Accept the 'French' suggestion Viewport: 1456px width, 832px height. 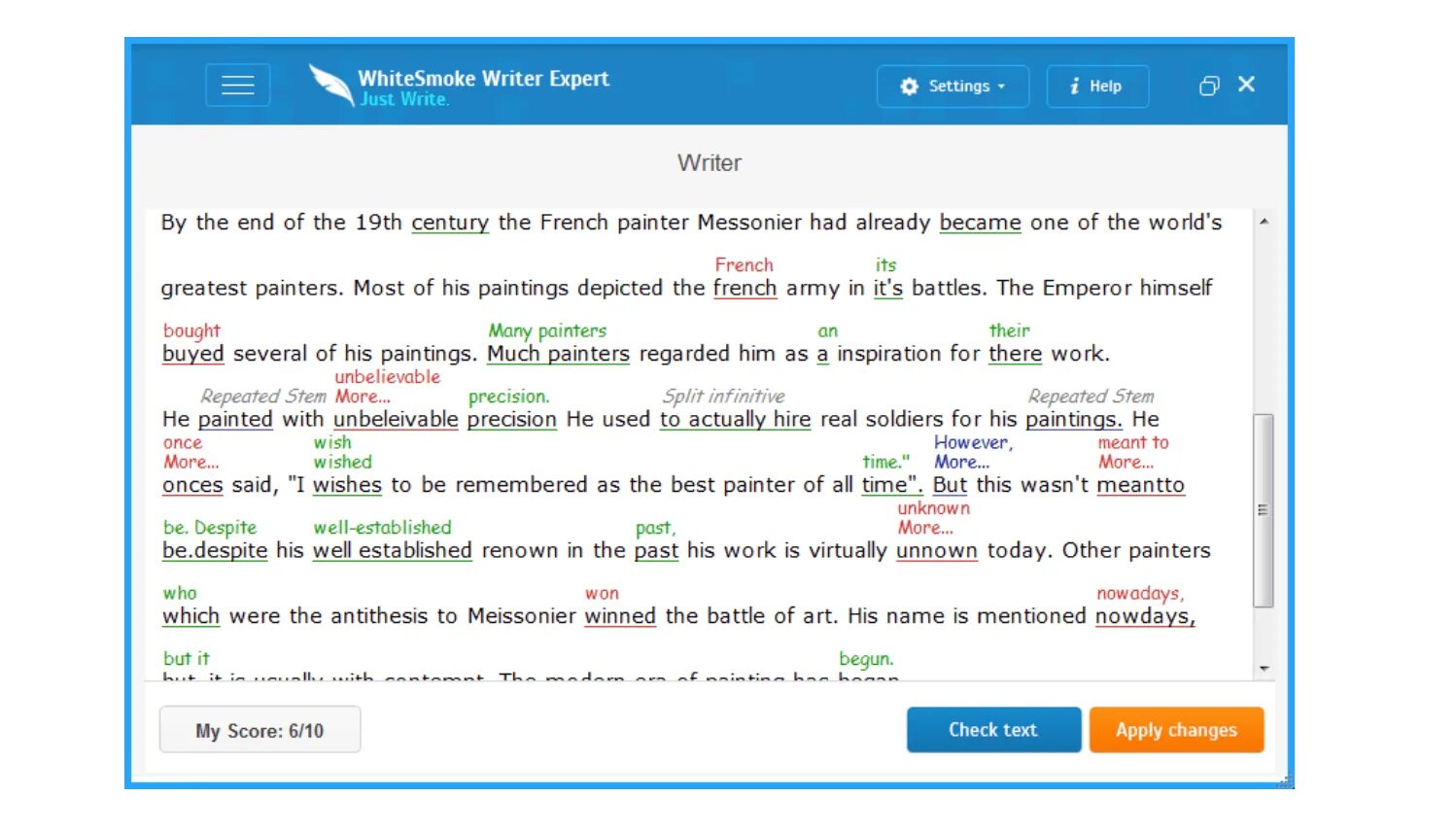[744, 265]
